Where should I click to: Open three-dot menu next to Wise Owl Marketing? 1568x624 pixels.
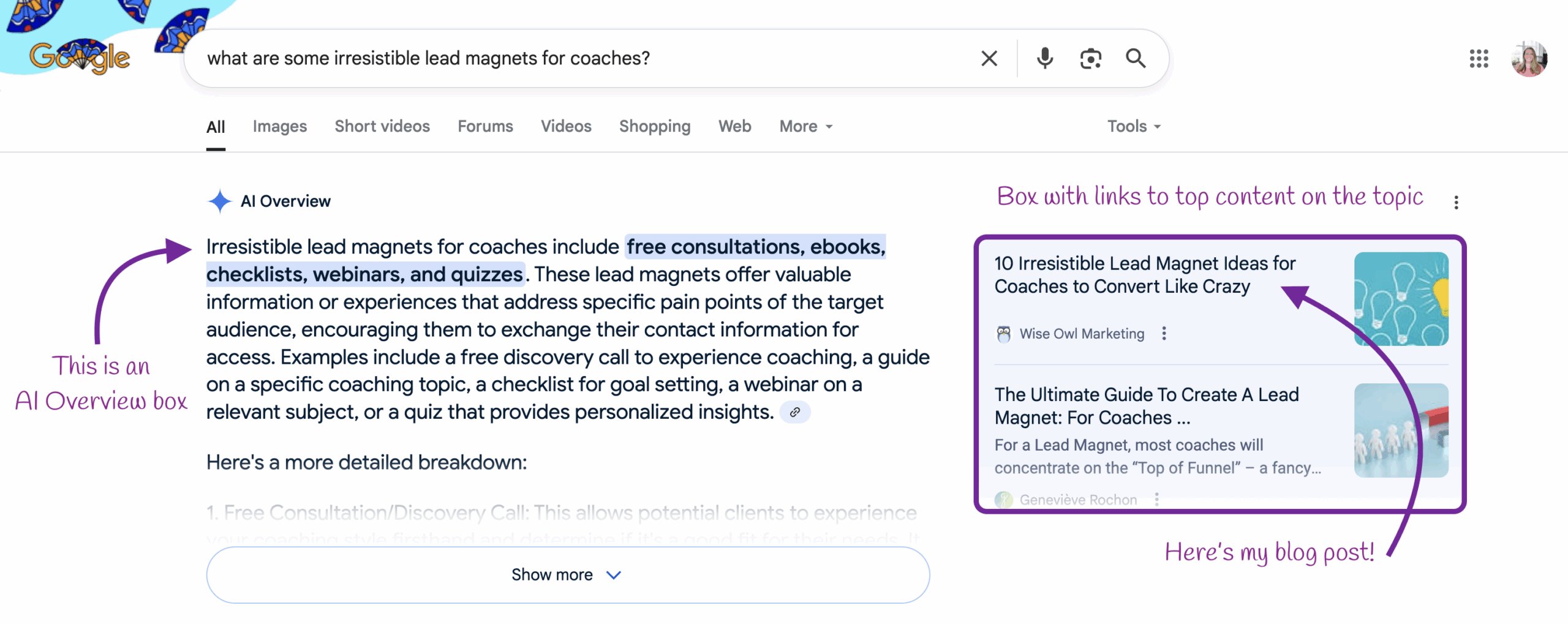pos(1164,334)
